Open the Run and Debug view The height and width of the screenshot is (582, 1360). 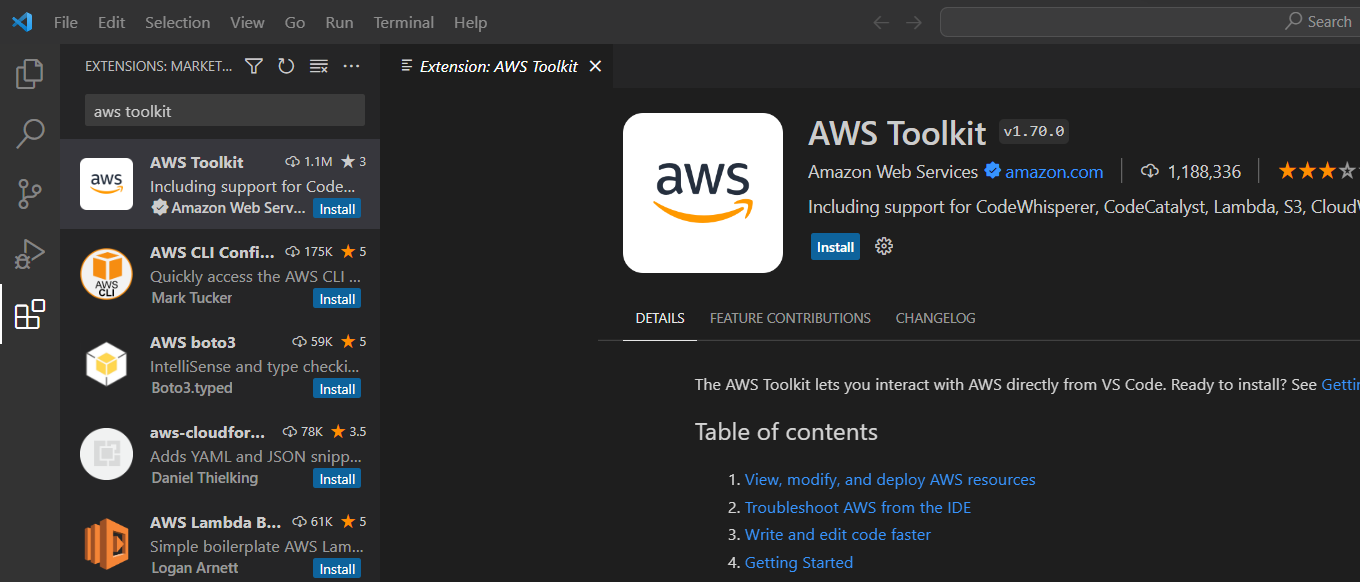pyautogui.click(x=30, y=254)
